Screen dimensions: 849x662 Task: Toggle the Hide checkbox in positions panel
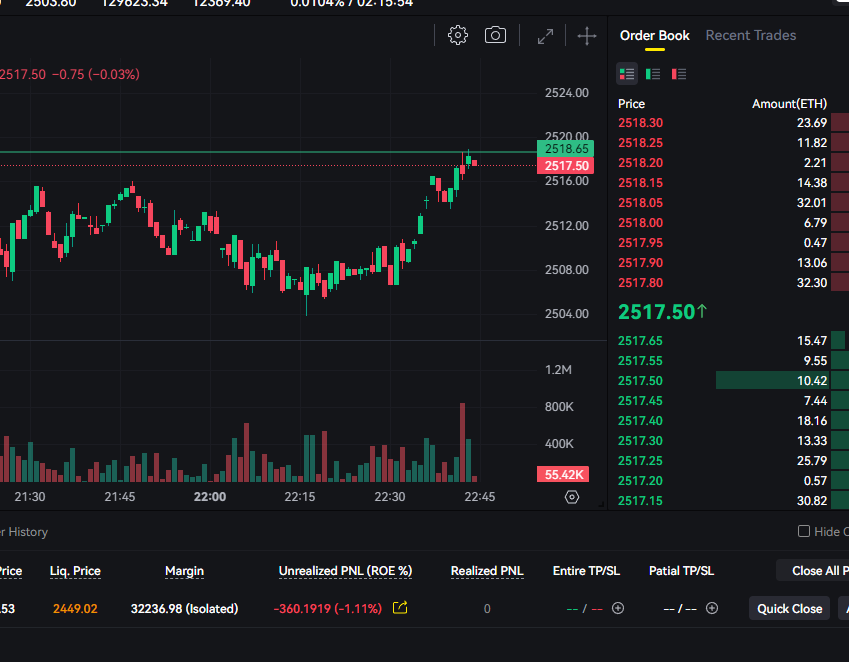(804, 532)
